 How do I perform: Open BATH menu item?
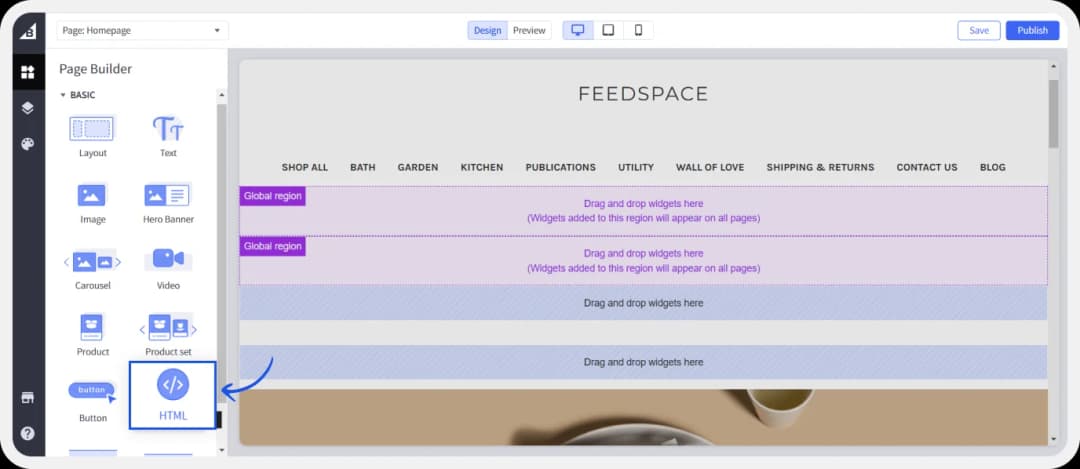click(x=363, y=167)
